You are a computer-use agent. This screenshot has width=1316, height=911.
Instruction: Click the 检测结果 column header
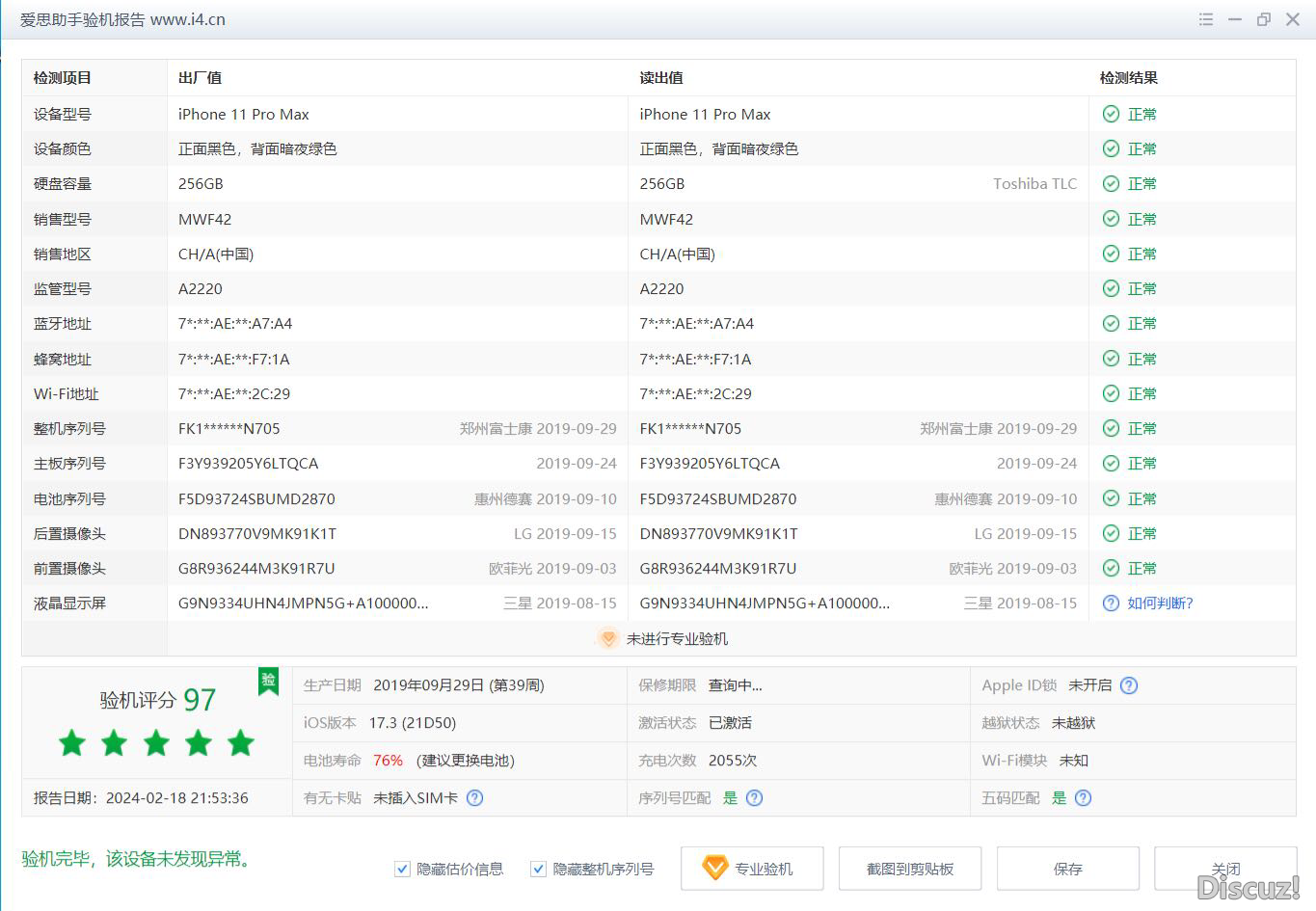point(1129,78)
